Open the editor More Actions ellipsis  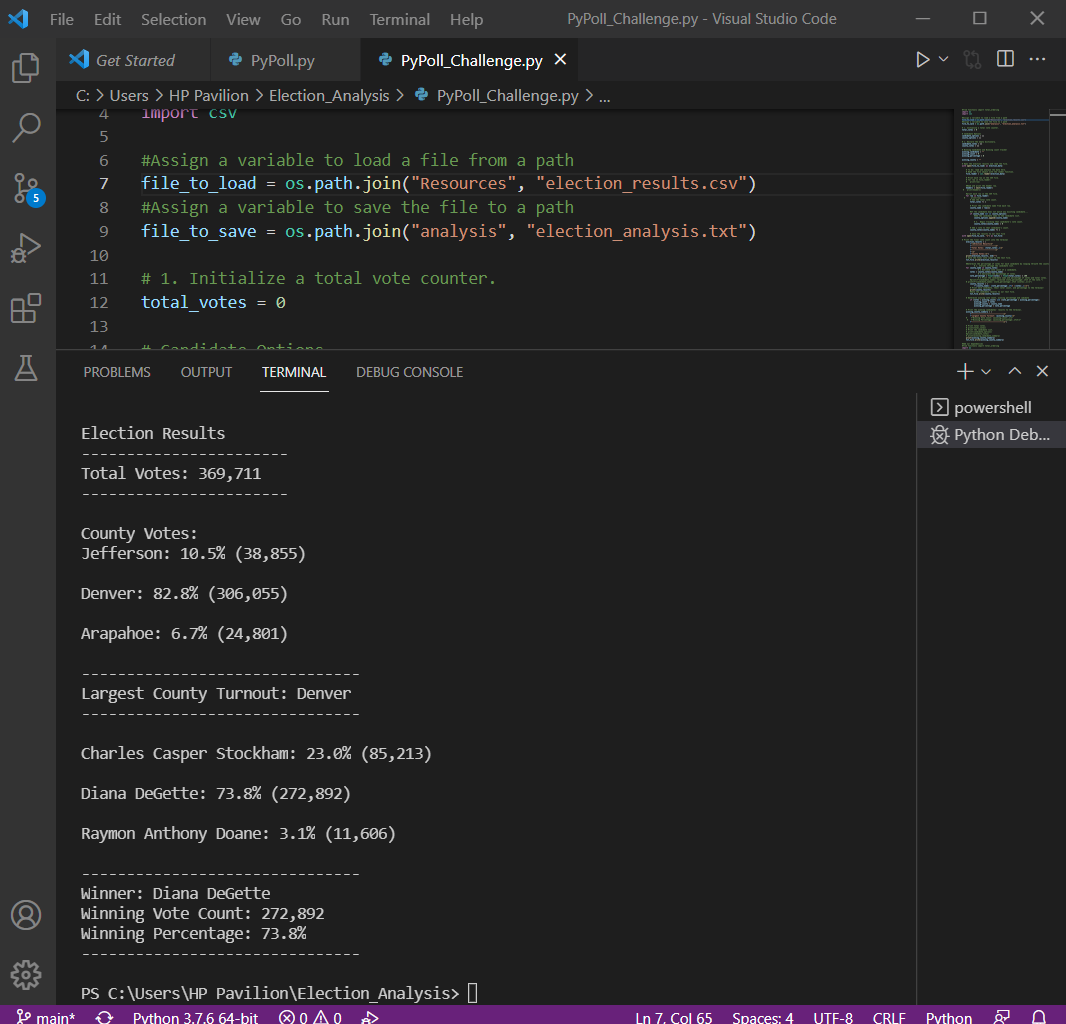pyautogui.click(x=1037, y=60)
